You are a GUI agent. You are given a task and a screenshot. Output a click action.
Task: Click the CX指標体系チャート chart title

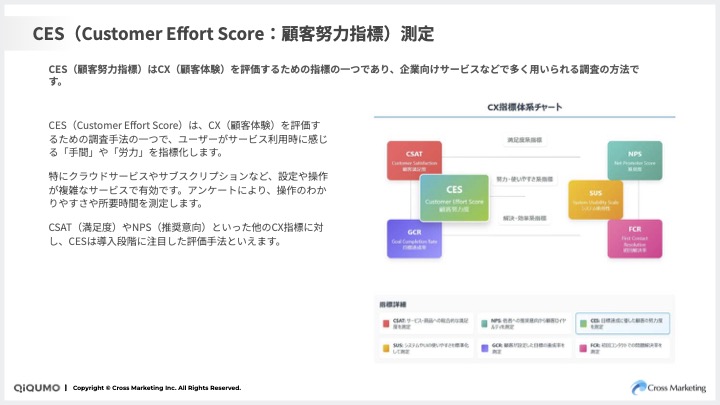(x=524, y=106)
